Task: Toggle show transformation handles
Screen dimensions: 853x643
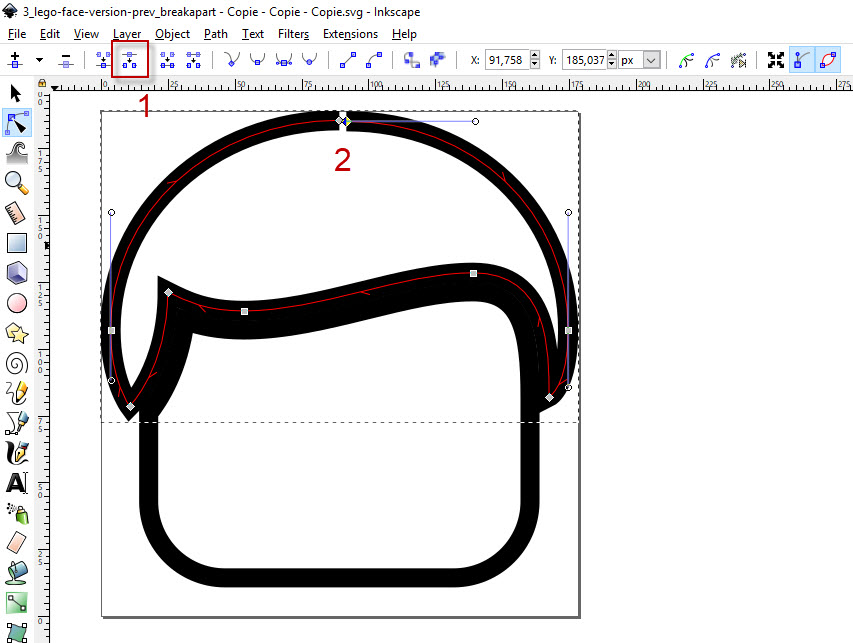Action: click(776, 60)
